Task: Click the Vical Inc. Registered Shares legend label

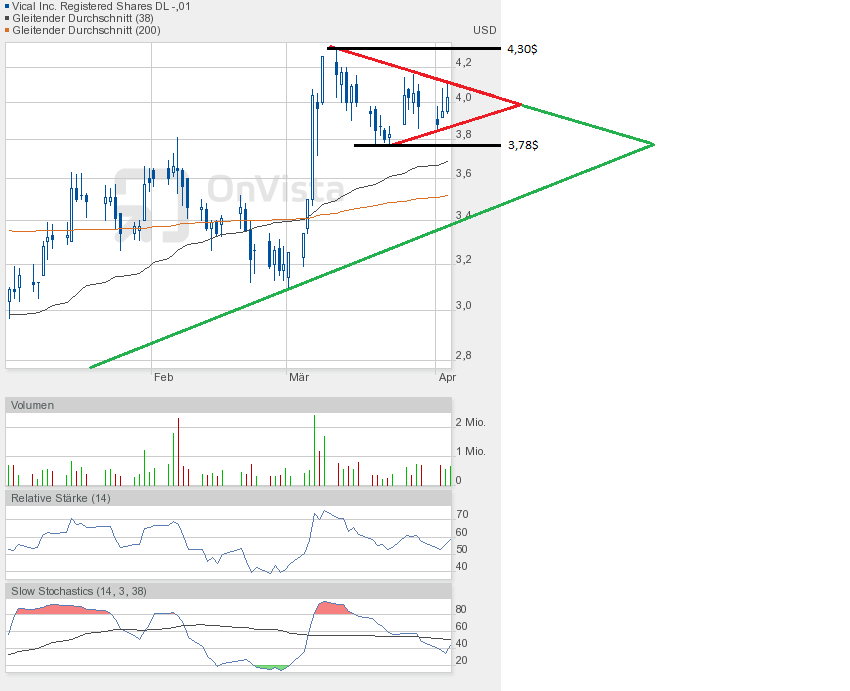Action: [101, 7]
